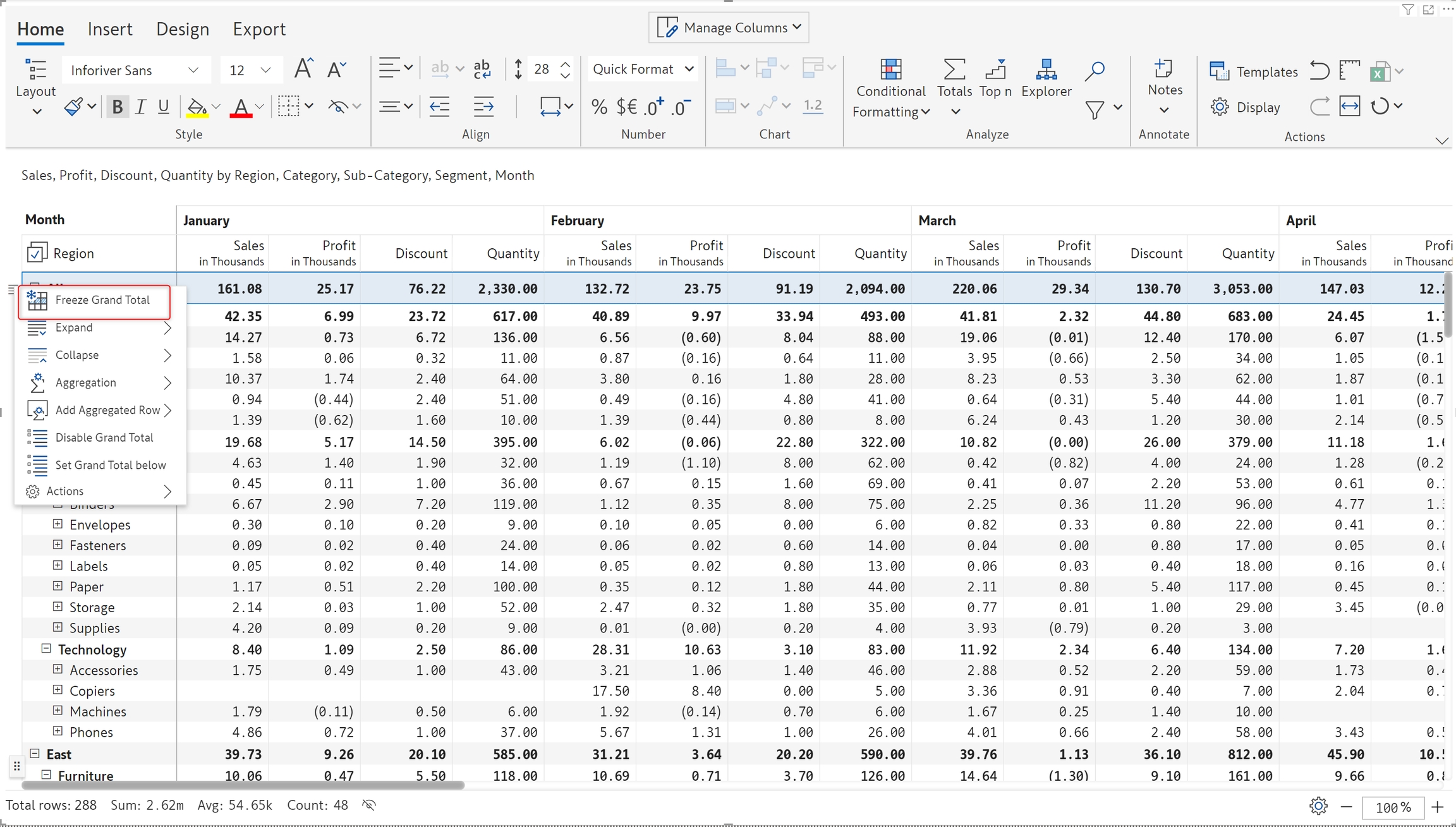
Task: Click the Conditional Formatting icon
Action: pyautogui.click(x=890, y=69)
